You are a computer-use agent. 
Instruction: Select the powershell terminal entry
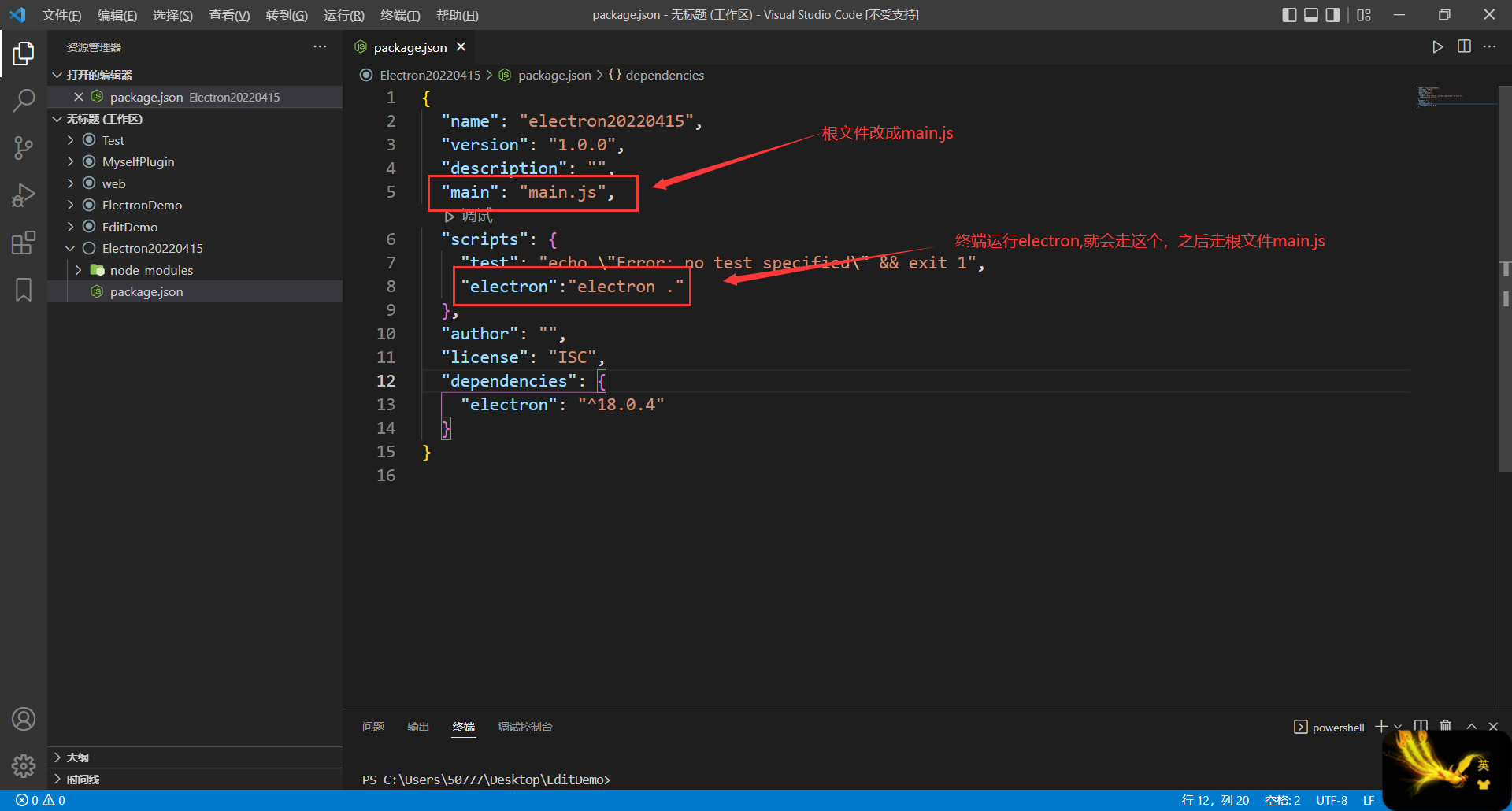1329,727
